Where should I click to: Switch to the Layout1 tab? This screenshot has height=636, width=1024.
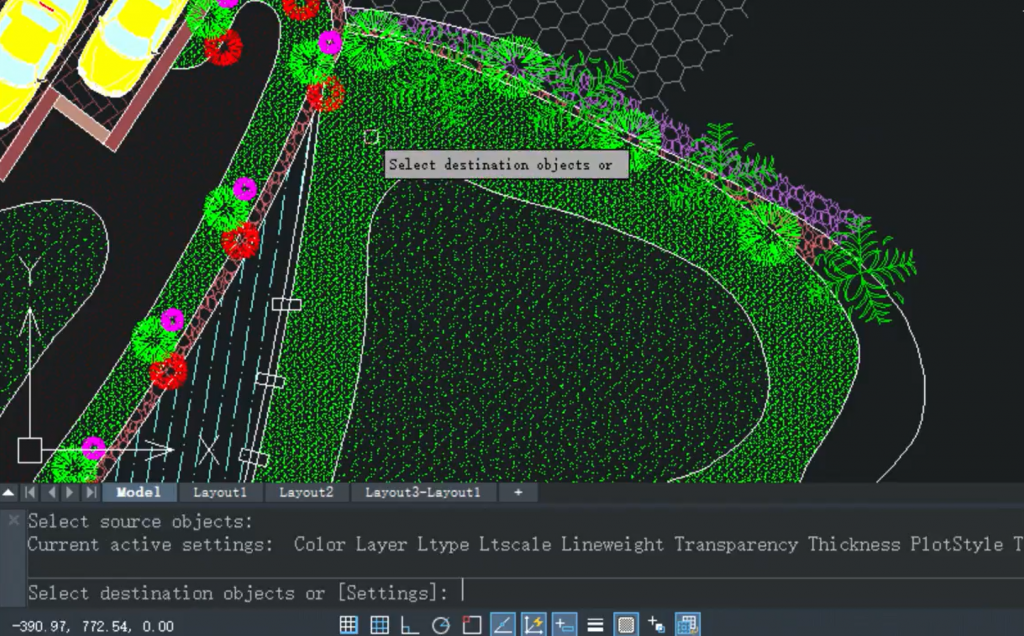tap(220, 492)
